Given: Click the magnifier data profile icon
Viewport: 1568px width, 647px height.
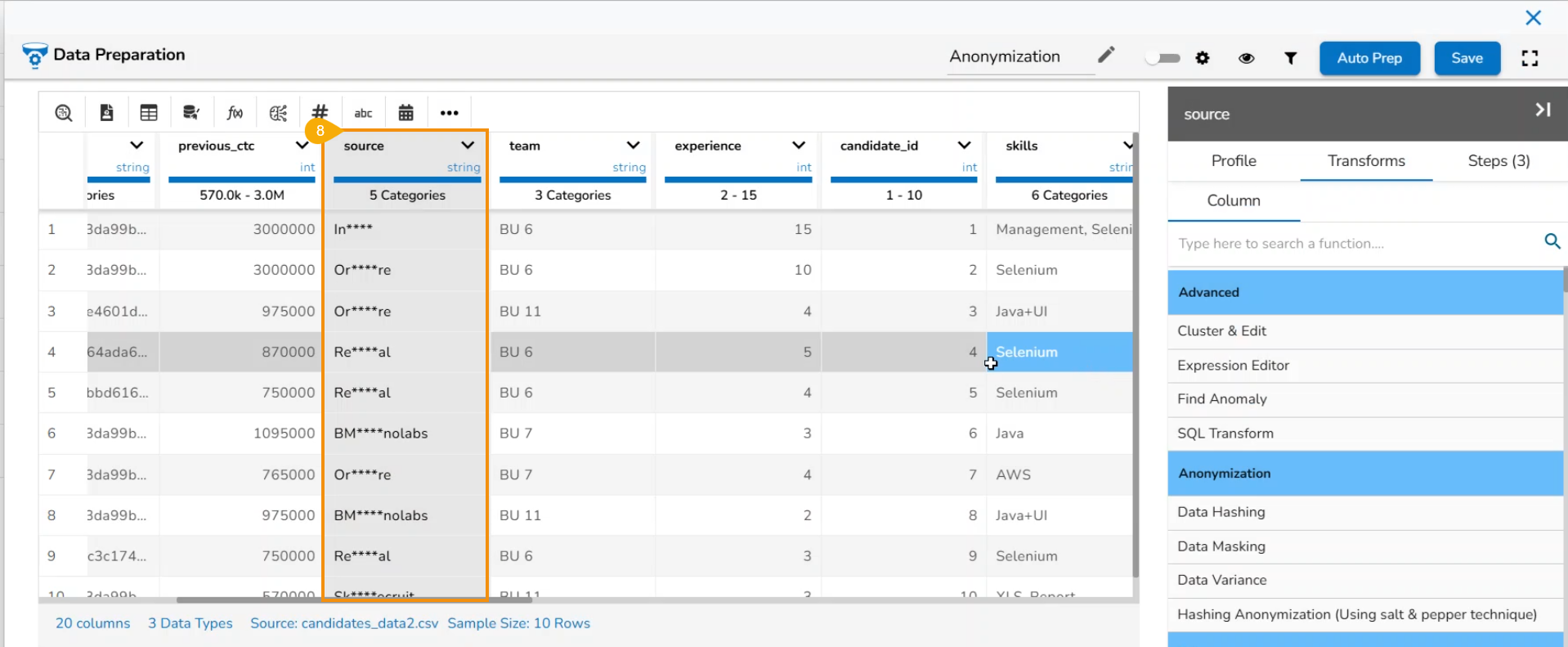Looking at the screenshot, I should (x=64, y=113).
